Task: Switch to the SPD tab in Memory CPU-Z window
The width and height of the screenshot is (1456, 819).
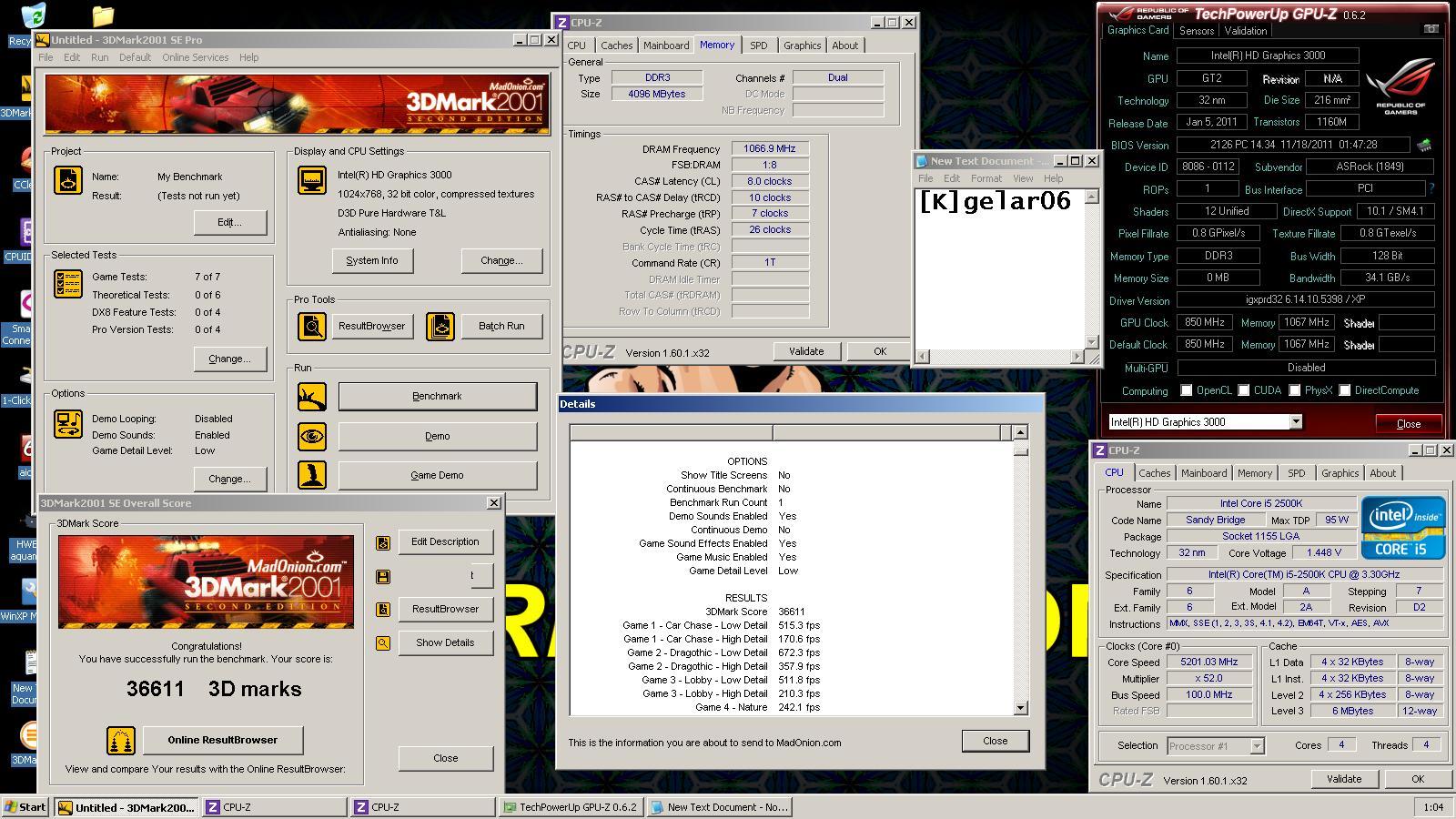Action: click(x=759, y=45)
